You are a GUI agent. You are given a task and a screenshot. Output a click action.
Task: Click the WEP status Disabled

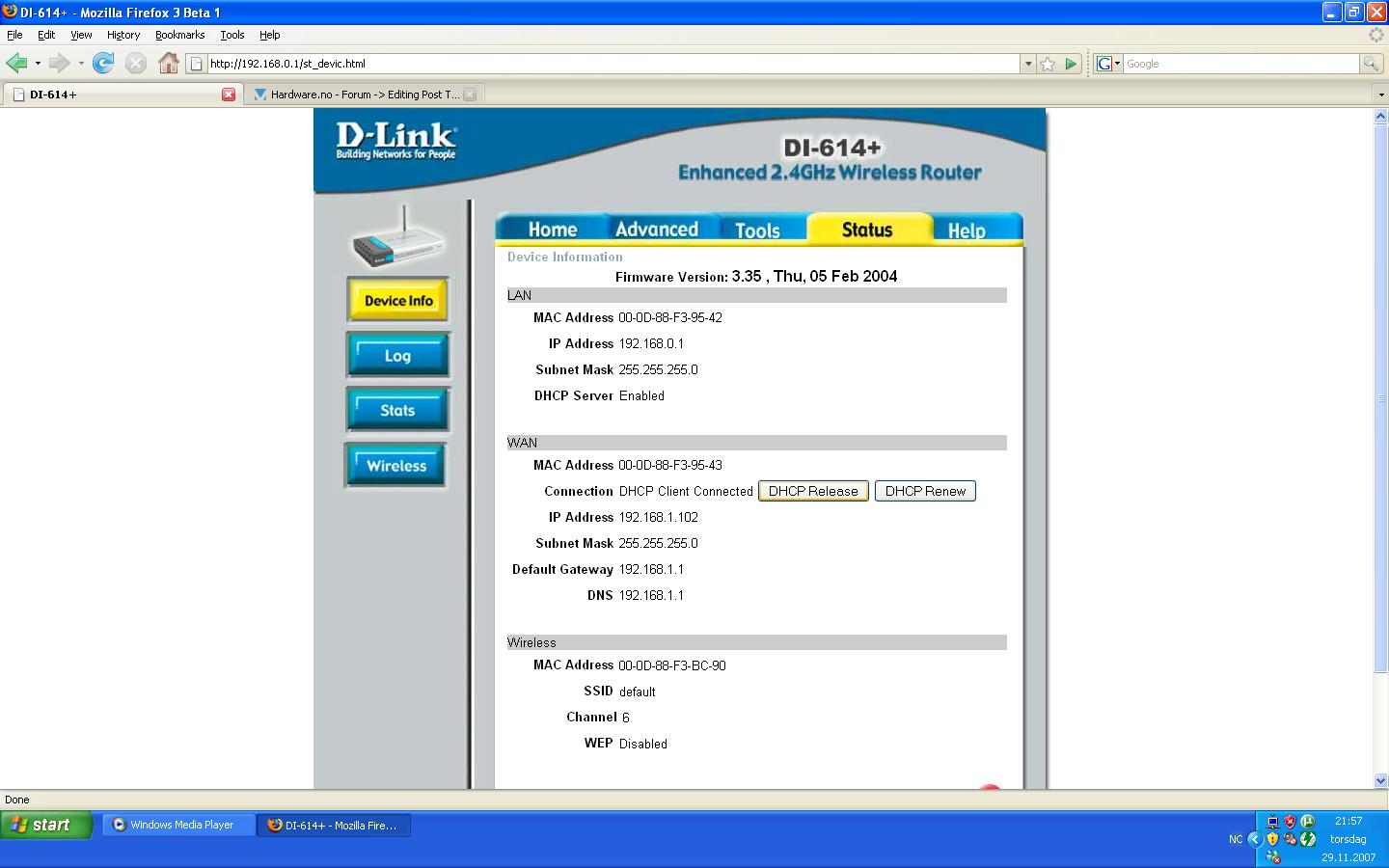pyautogui.click(x=643, y=744)
